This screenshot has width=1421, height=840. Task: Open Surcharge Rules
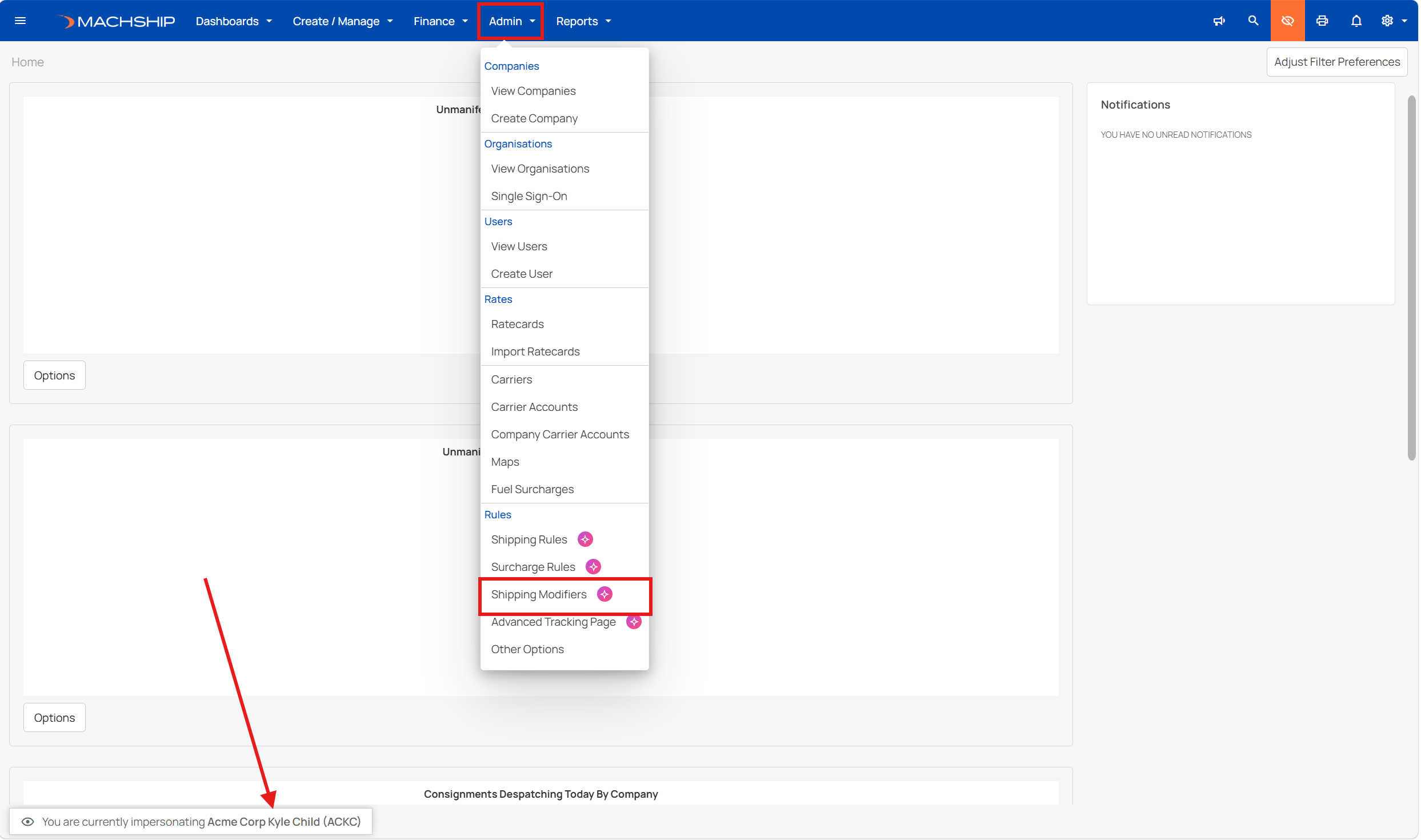point(533,567)
